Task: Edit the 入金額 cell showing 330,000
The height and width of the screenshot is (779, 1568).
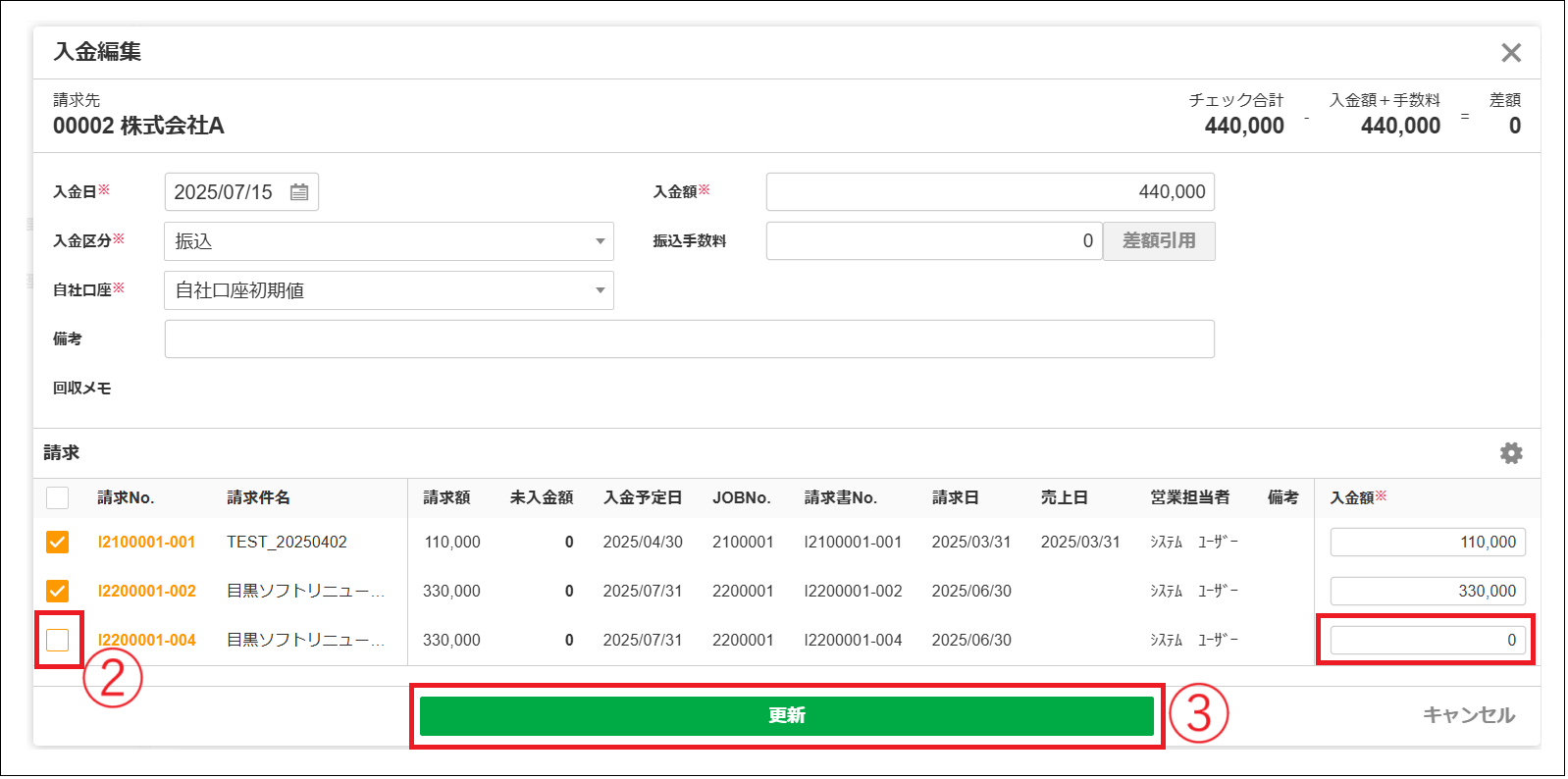Action: (1428, 591)
